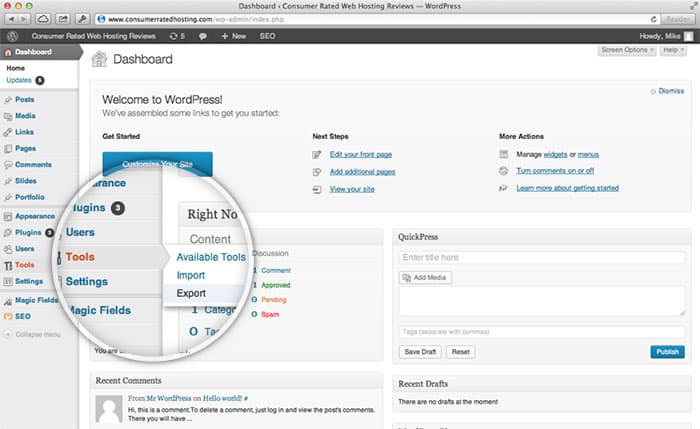Dismiss the Welcome to WordPress panel
Image resolution: width=700 pixels, height=429 pixels.
pyautogui.click(x=667, y=91)
